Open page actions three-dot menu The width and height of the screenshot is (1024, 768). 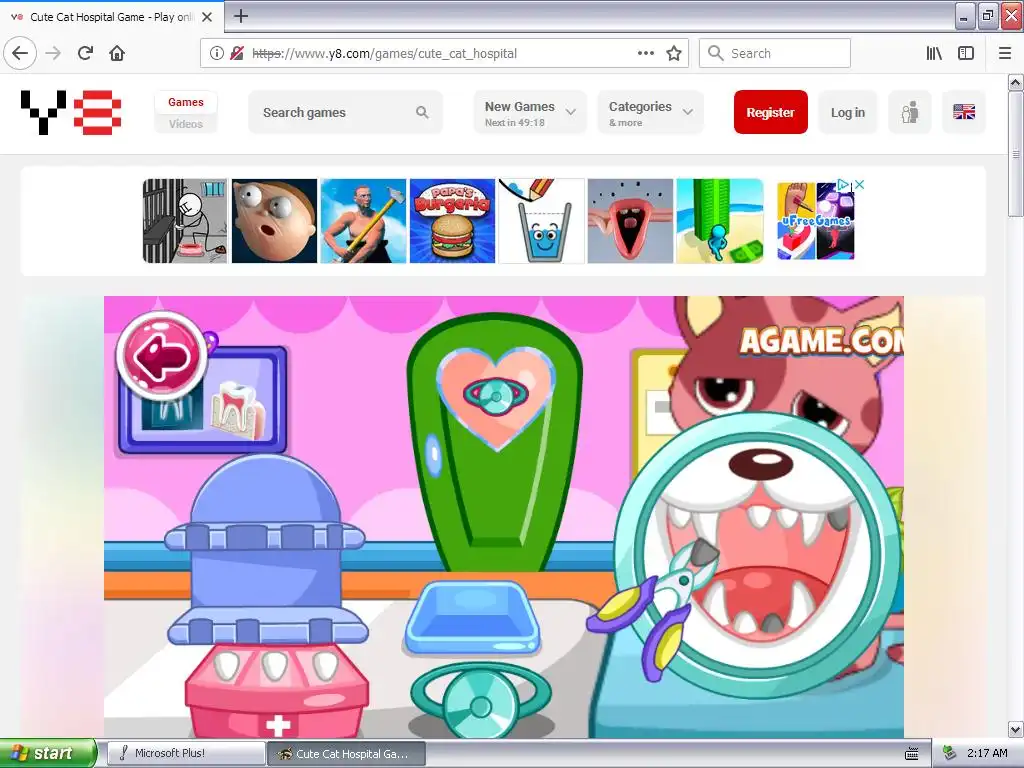[x=645, y=54]
